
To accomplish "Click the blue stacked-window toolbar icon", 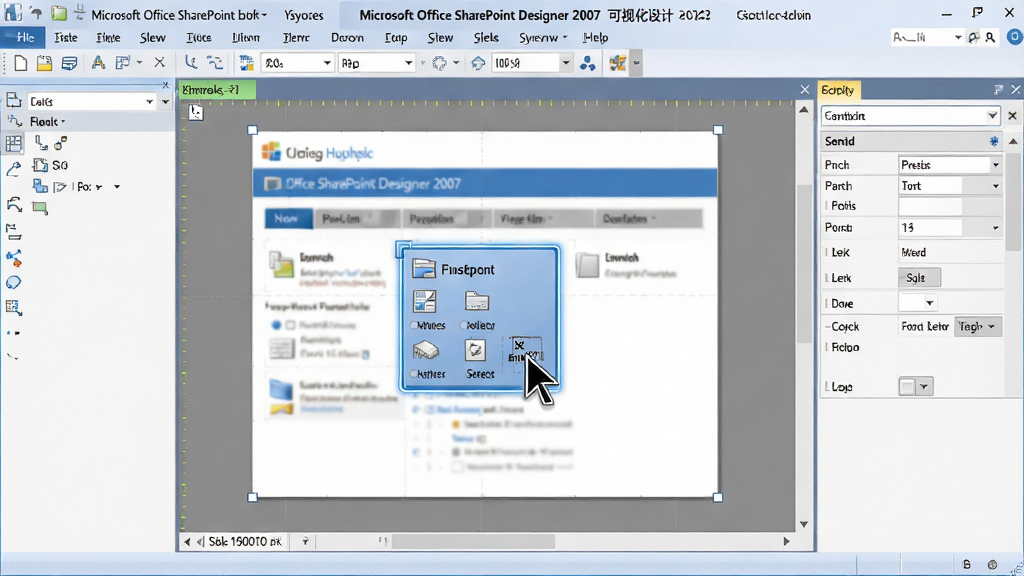I will point(69,63).
